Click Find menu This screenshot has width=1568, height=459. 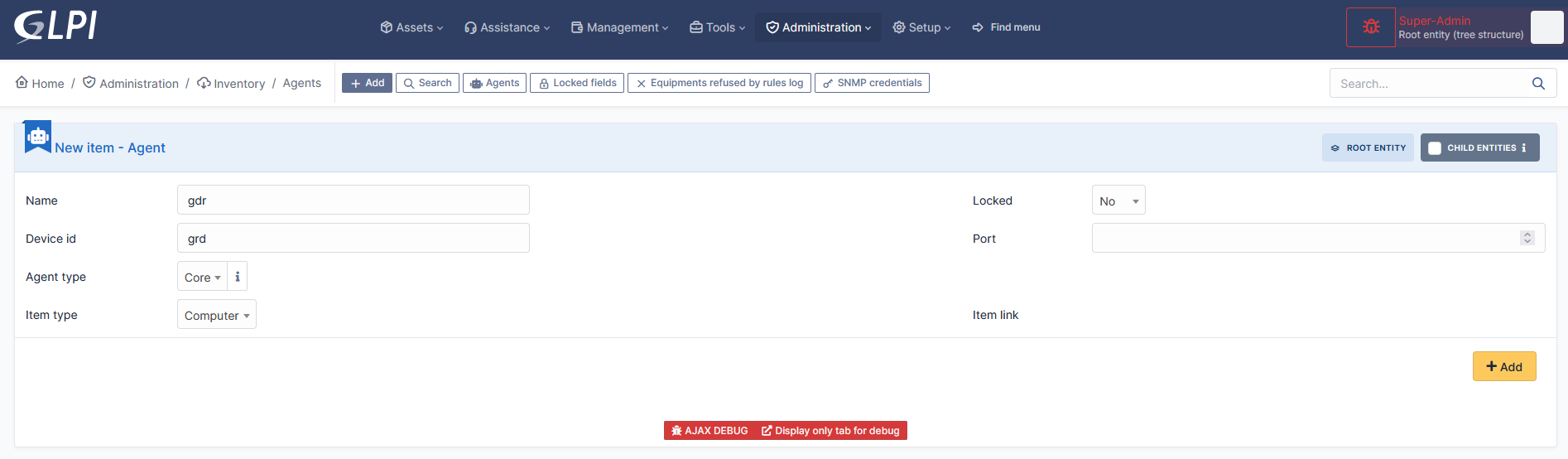[1006, 27]
